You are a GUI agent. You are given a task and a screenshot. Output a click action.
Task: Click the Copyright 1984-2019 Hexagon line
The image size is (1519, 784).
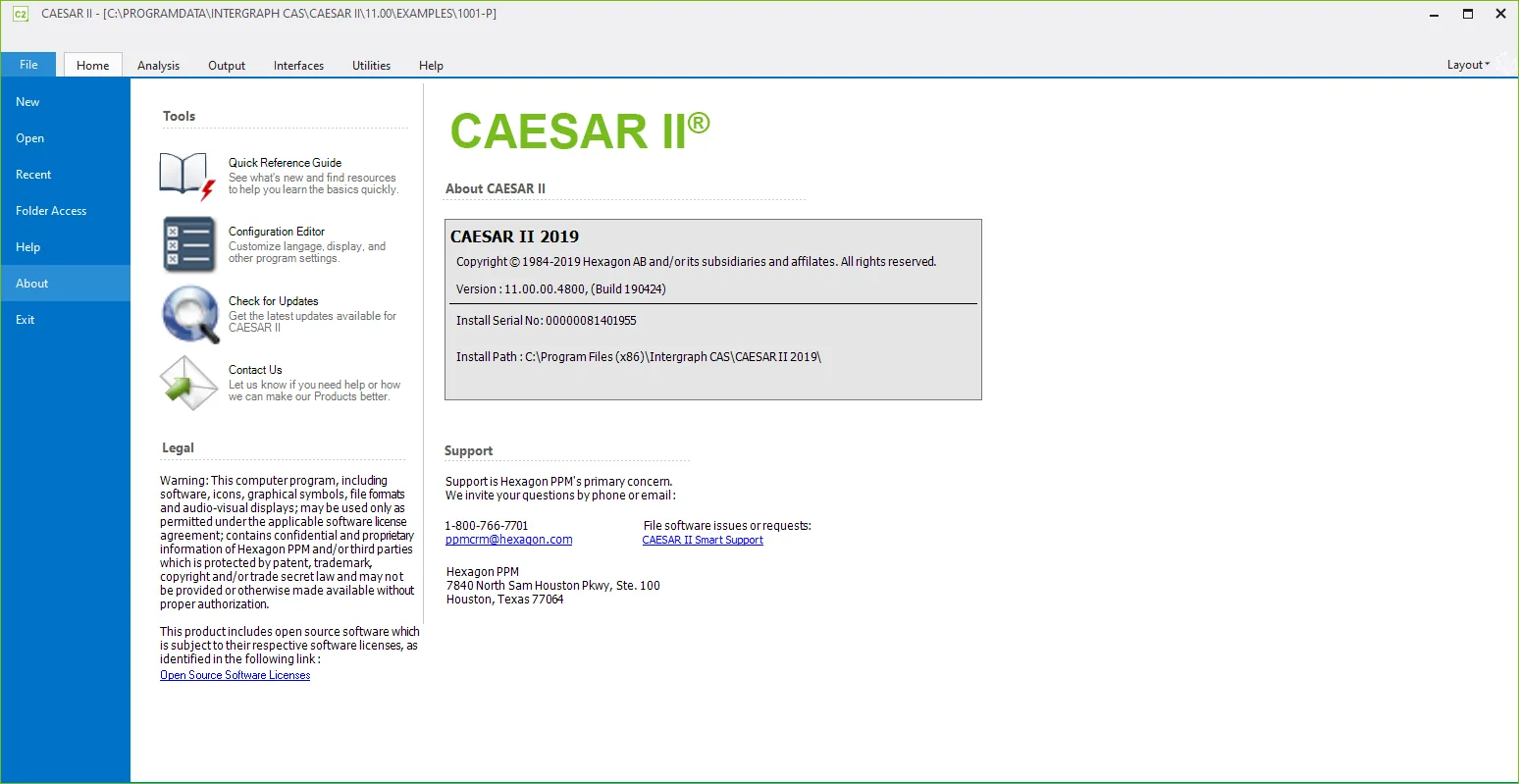[x=697, y=262]
